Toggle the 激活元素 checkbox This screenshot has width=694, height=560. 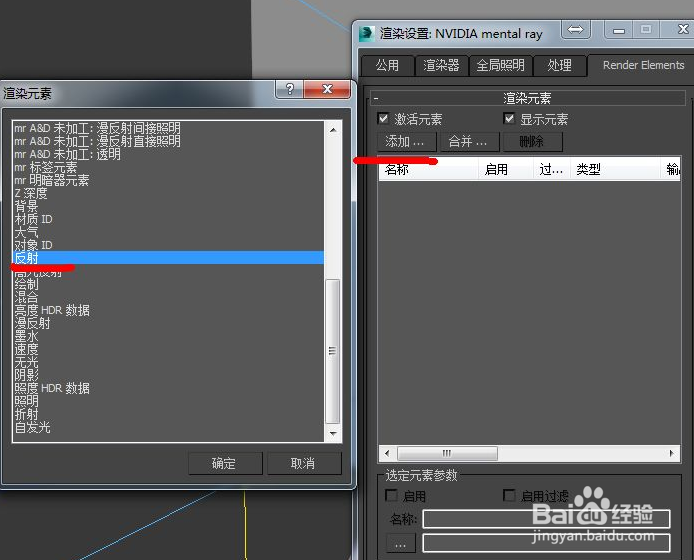383,118
